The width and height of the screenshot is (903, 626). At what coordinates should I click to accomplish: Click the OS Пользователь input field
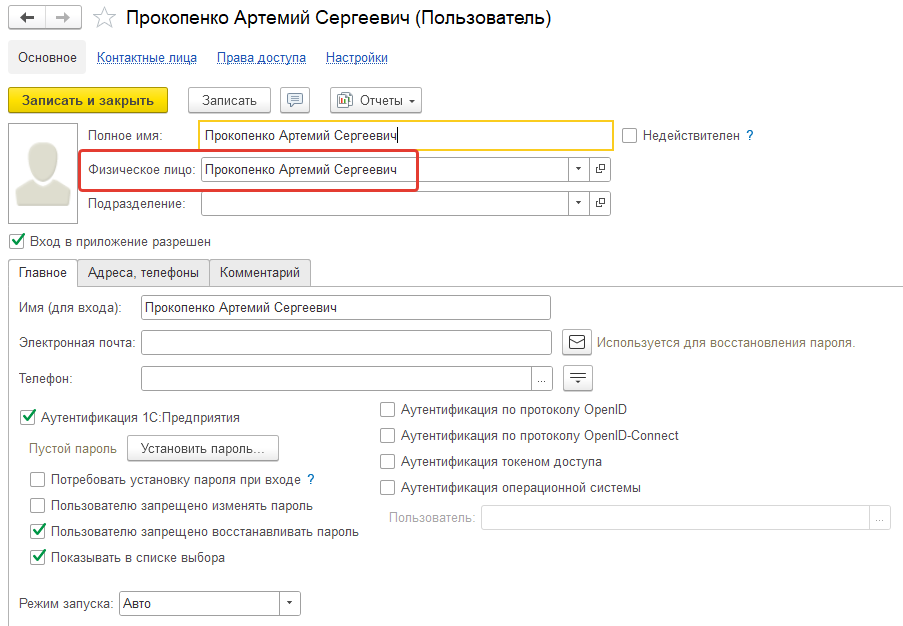(x=675, y=518)
